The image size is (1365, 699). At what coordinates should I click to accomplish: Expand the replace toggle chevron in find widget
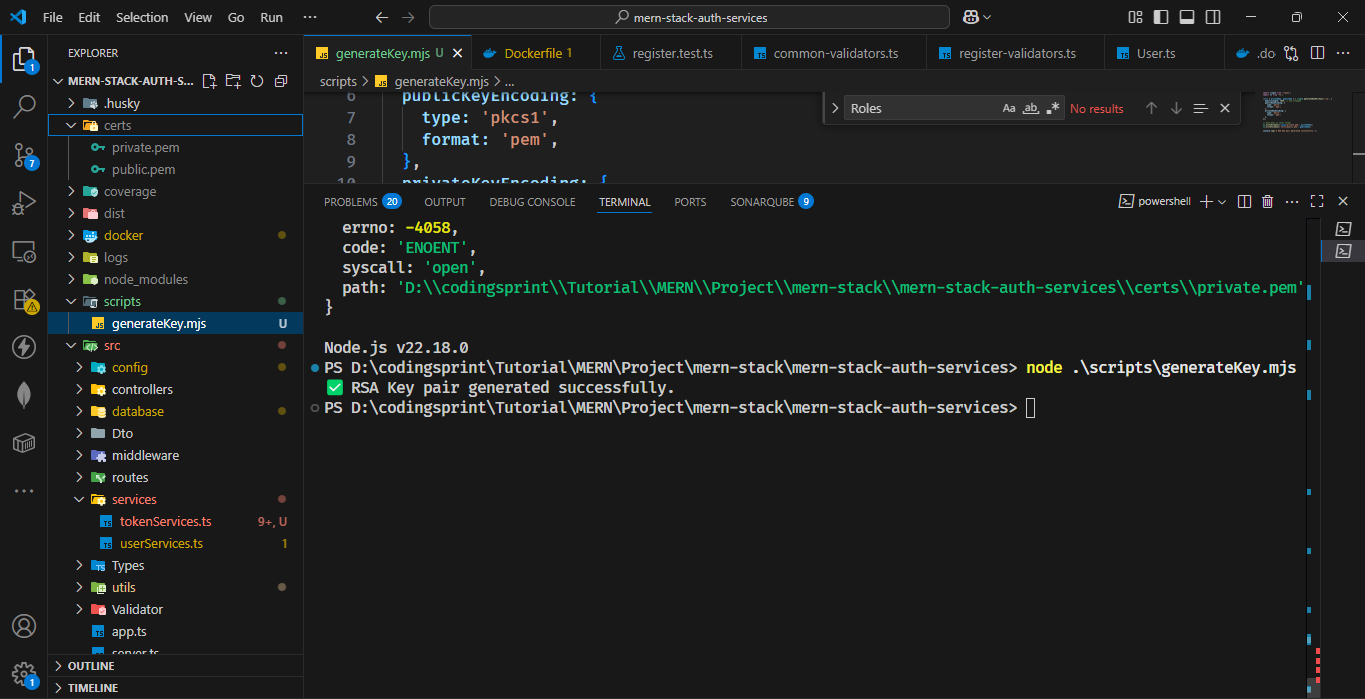835,108
